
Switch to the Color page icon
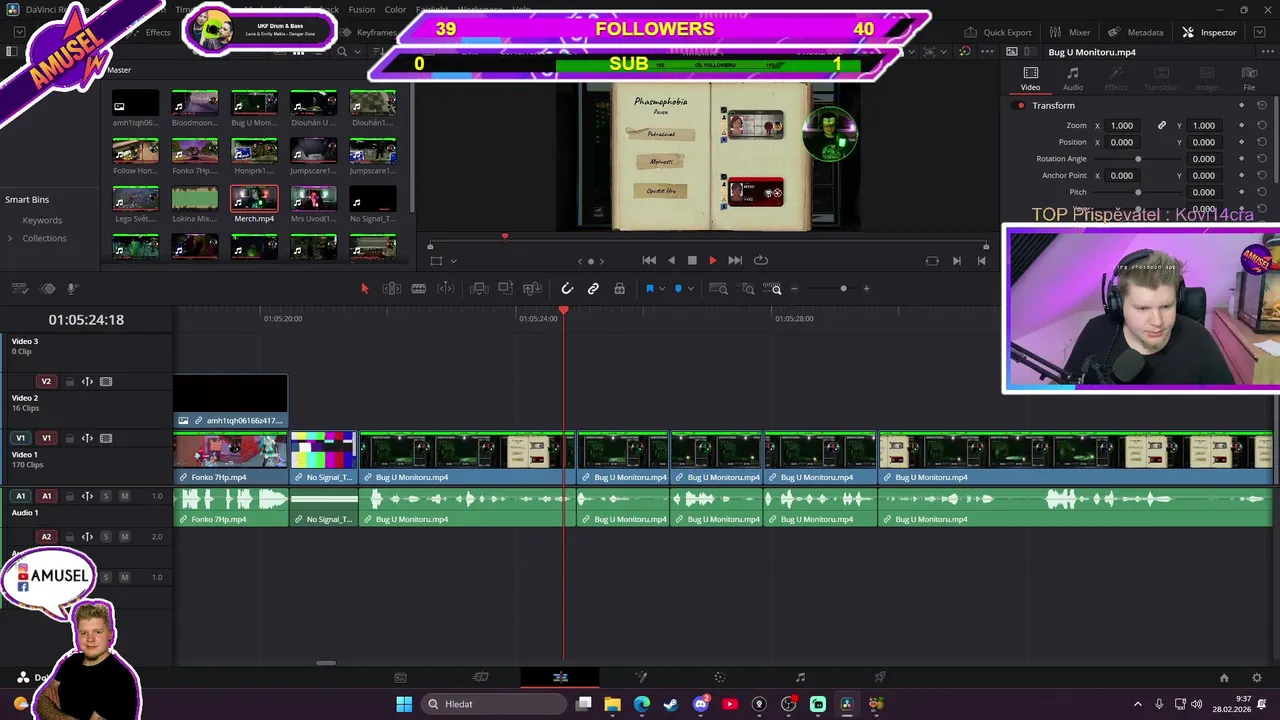coord(720,678)
